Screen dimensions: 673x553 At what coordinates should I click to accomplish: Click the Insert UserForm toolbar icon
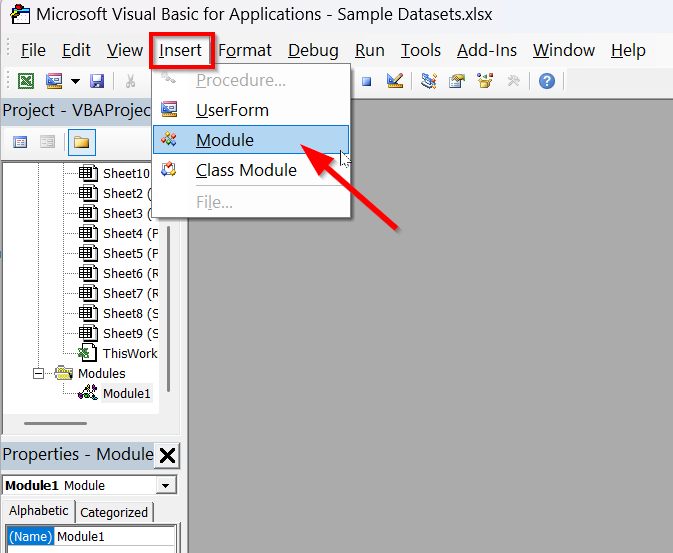[x=54, y=81]
